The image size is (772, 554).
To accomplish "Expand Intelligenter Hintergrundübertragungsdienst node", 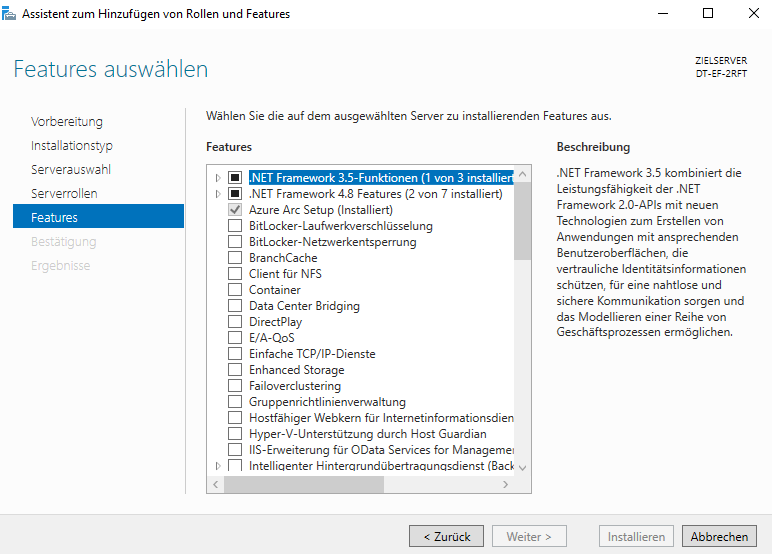I will coord(218,466).
